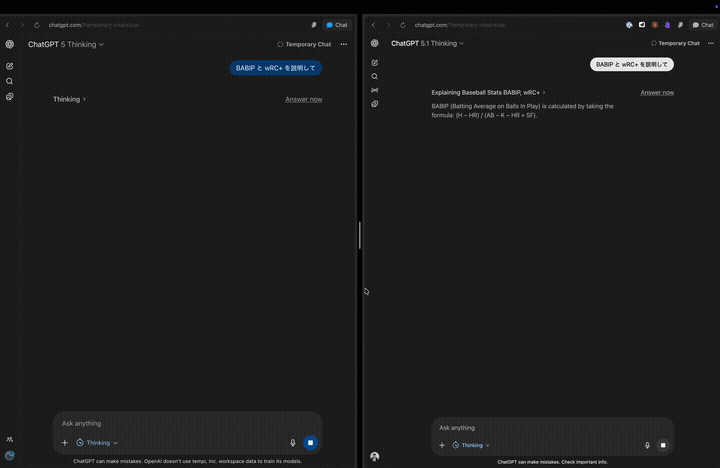
Task: Open the three-dots options menu in left window
Action: coord(344,44)
